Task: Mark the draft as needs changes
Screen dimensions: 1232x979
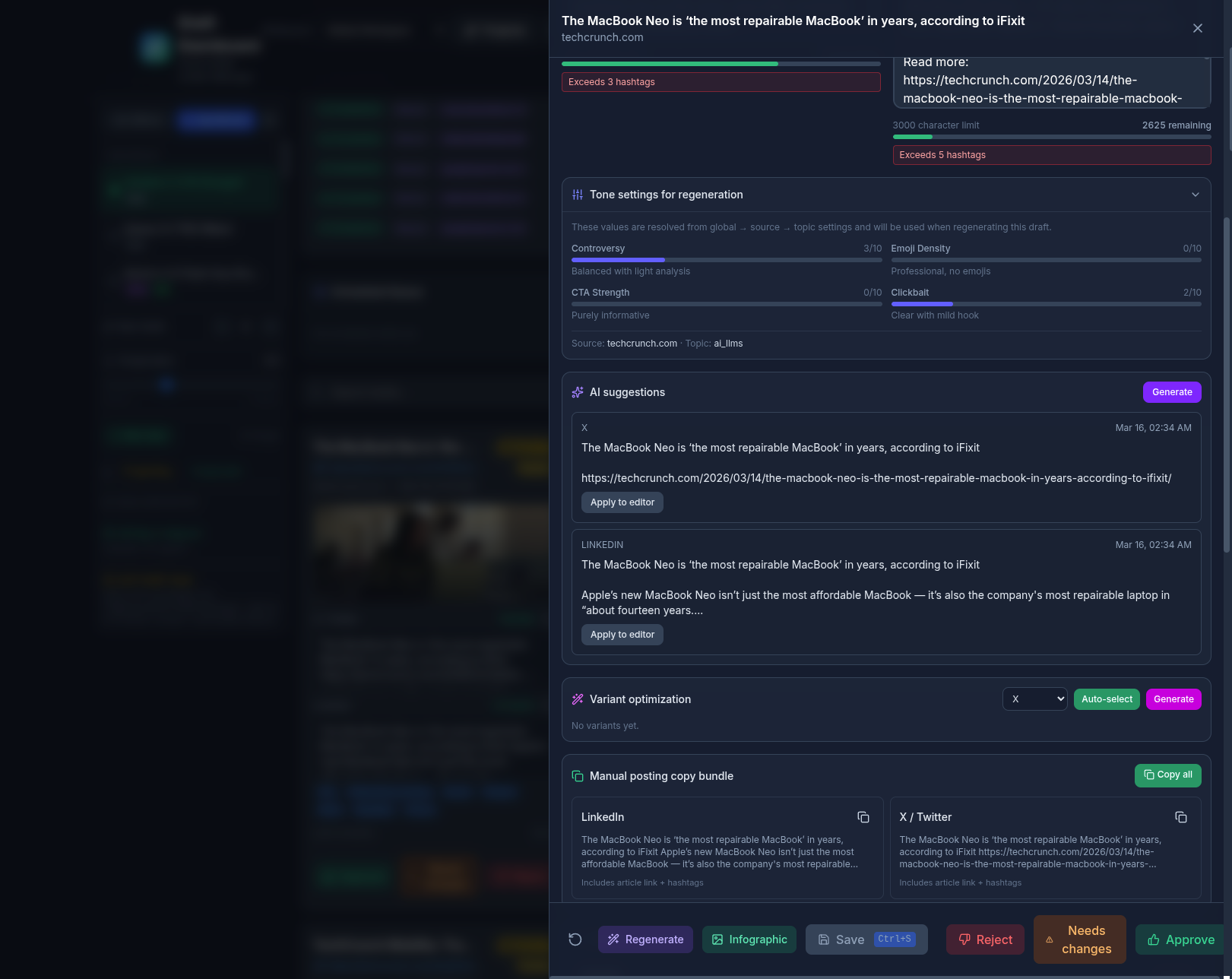Action: point(1079,939)
